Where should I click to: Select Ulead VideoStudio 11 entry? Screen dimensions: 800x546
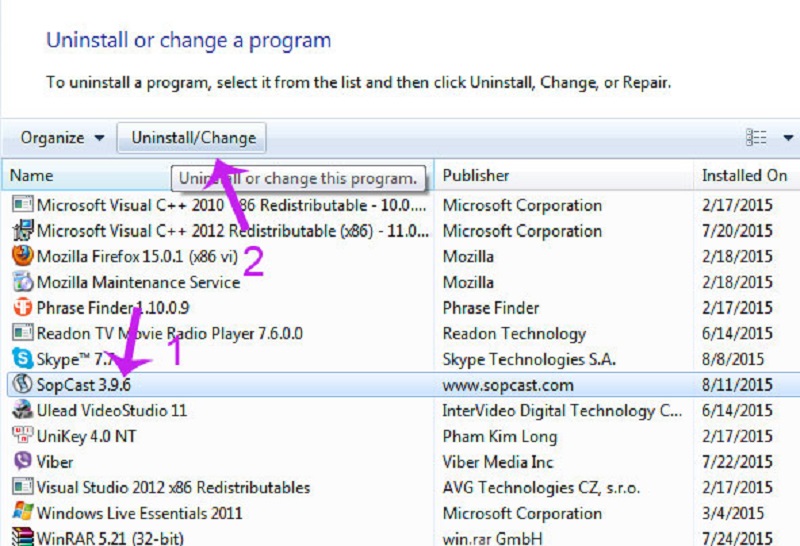[112, 410]
